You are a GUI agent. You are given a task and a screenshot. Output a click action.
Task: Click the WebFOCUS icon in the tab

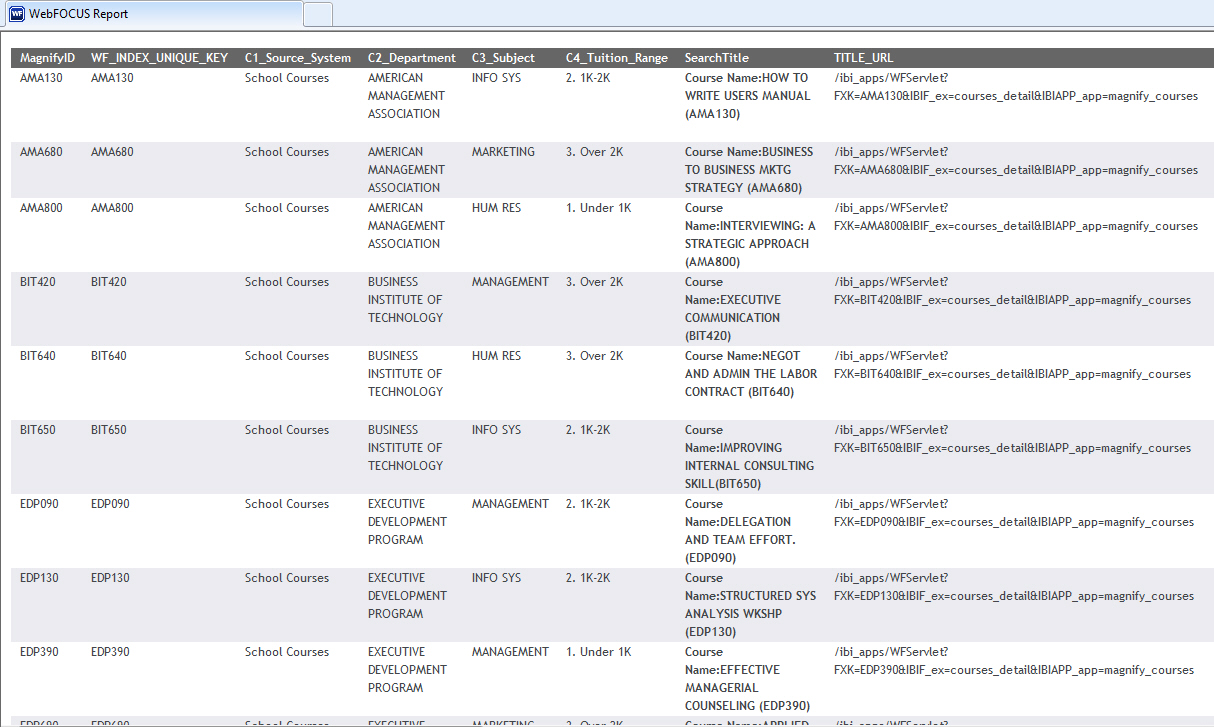point(17,14)
